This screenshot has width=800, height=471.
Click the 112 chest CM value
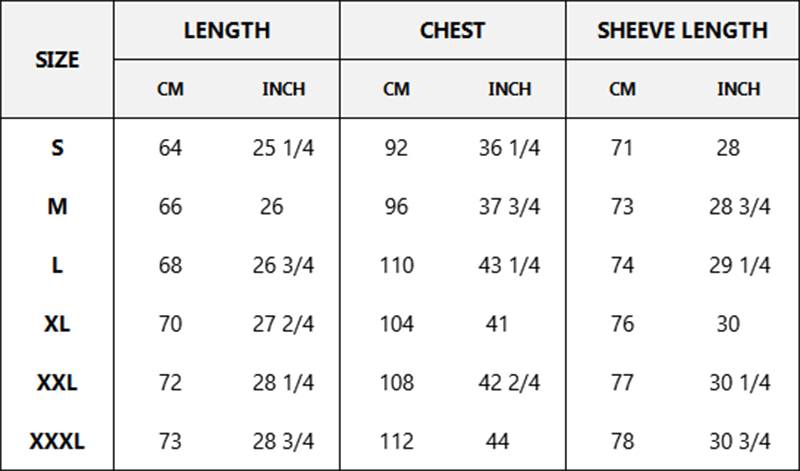[396, 441]
